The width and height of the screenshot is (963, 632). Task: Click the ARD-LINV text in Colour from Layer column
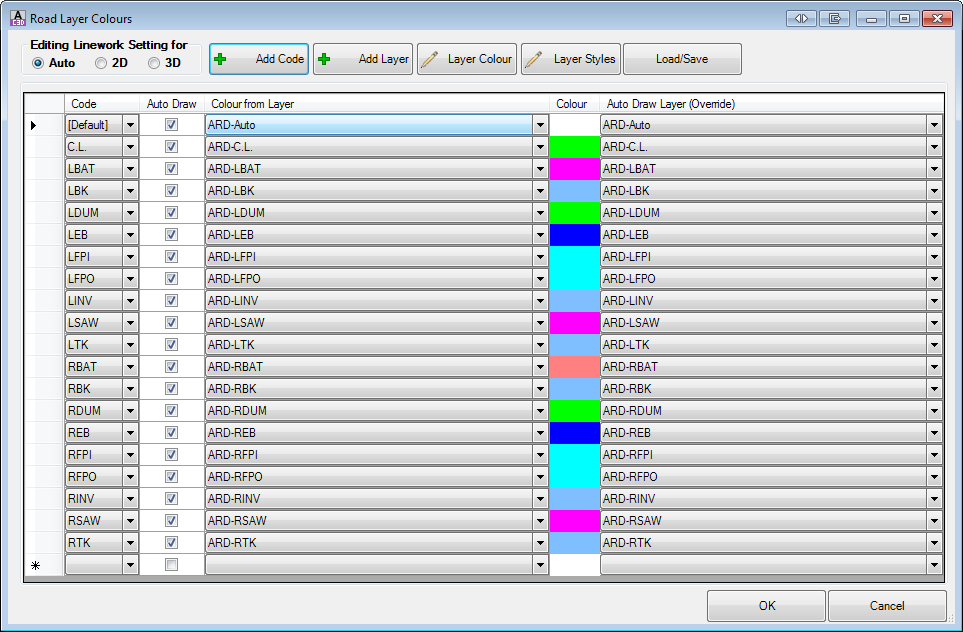(233, 301)
